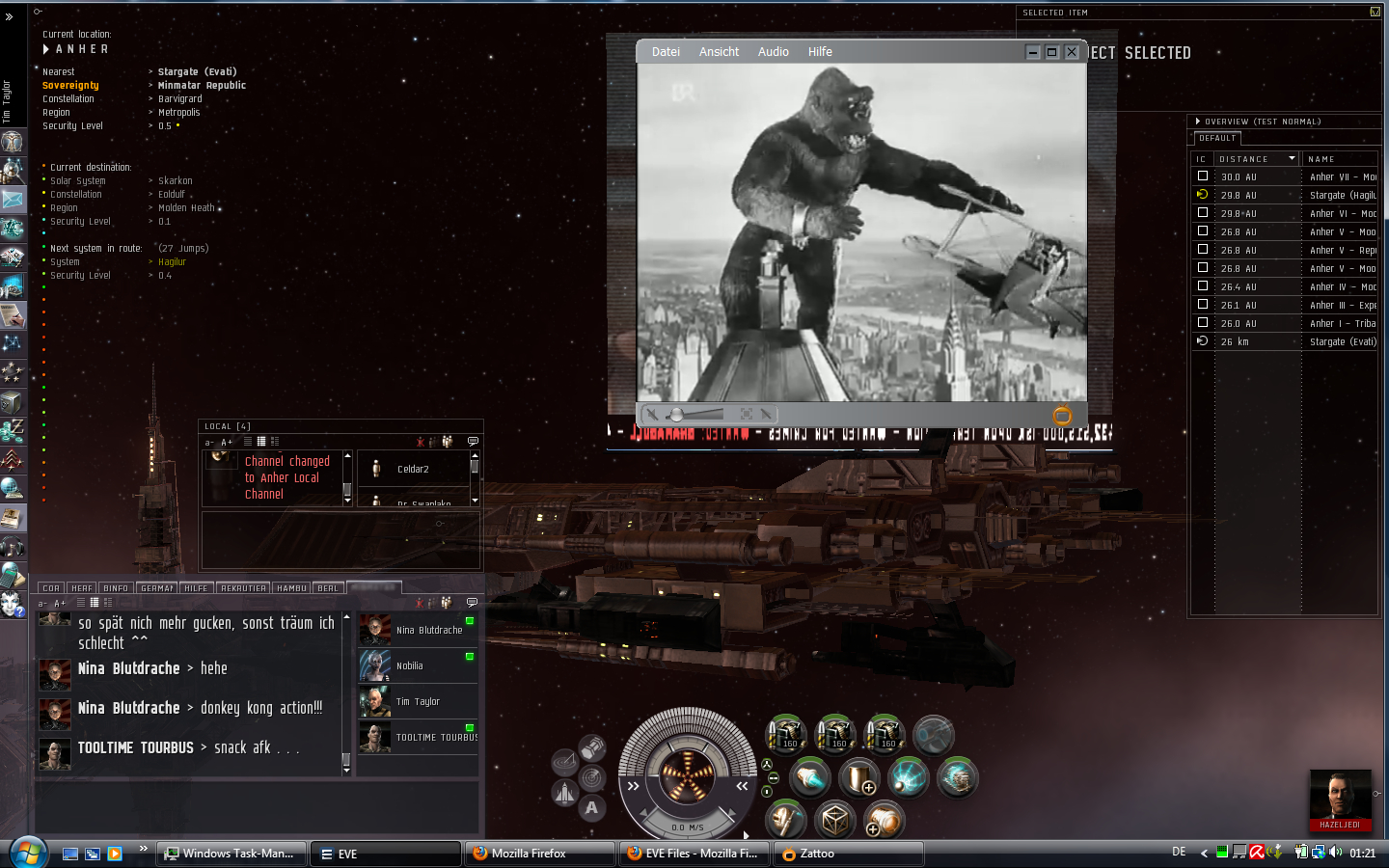
Task: Click the wireframe cube module in the HUD
Action: (x=835, y=820)
